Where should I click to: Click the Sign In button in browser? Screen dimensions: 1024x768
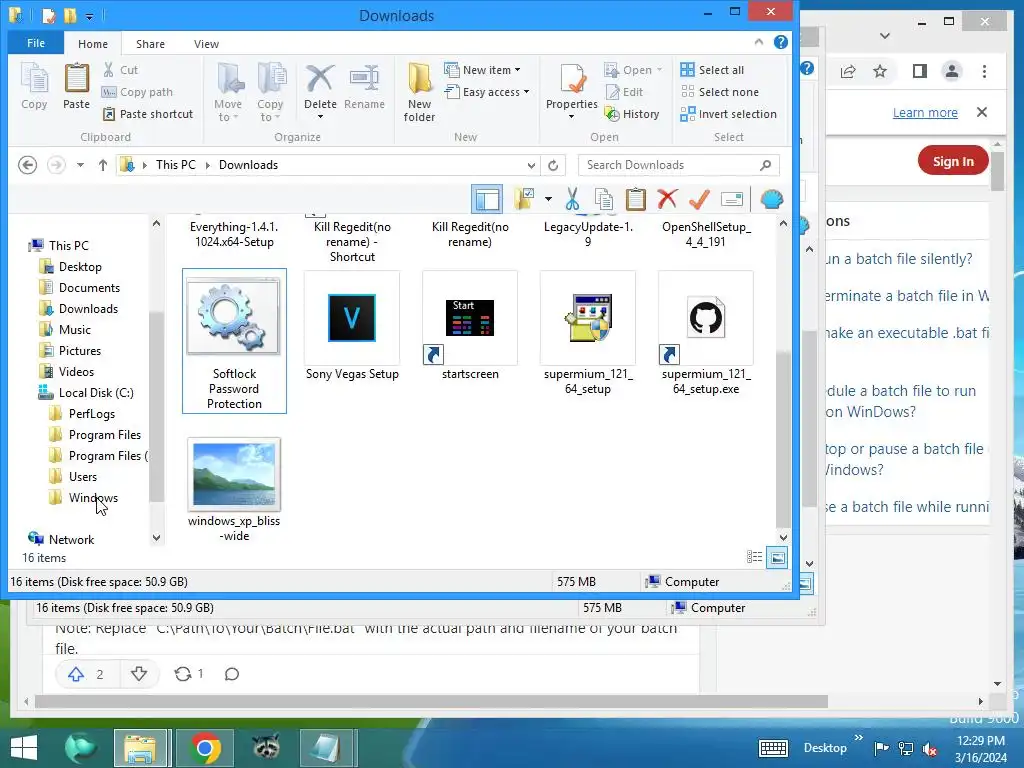(953, 161)
